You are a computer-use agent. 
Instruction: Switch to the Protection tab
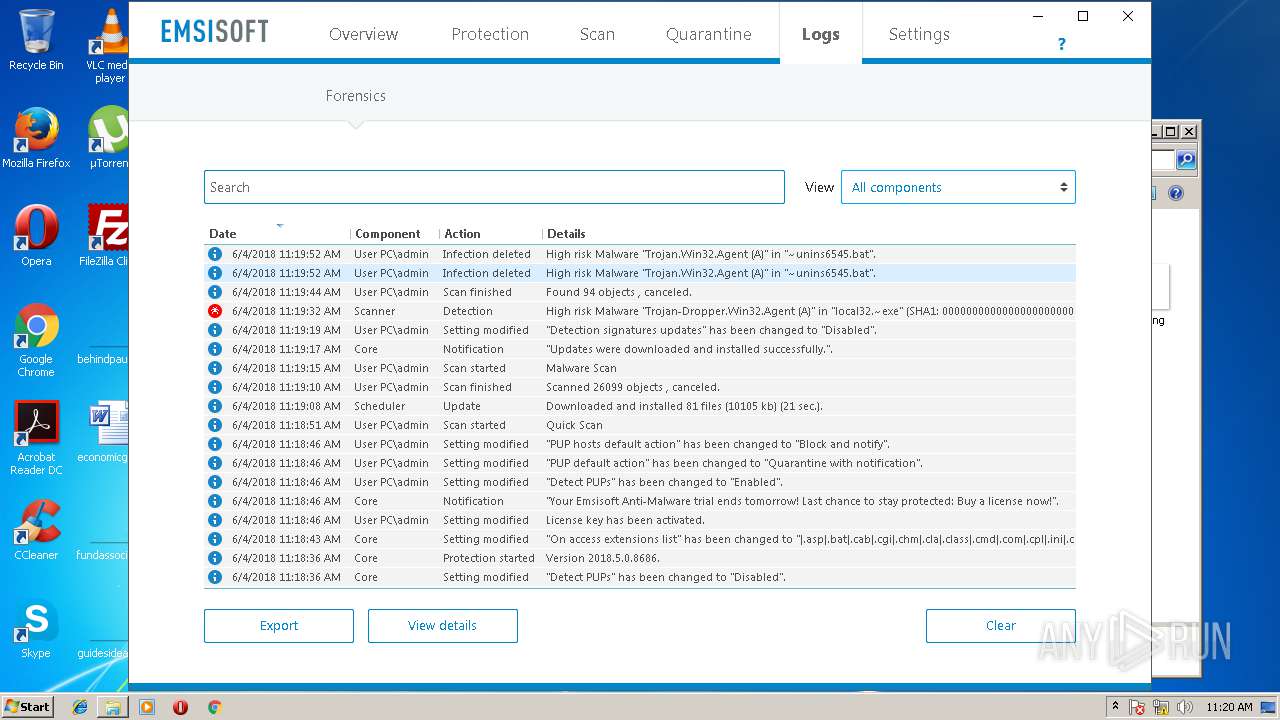[x=490, y=34]
